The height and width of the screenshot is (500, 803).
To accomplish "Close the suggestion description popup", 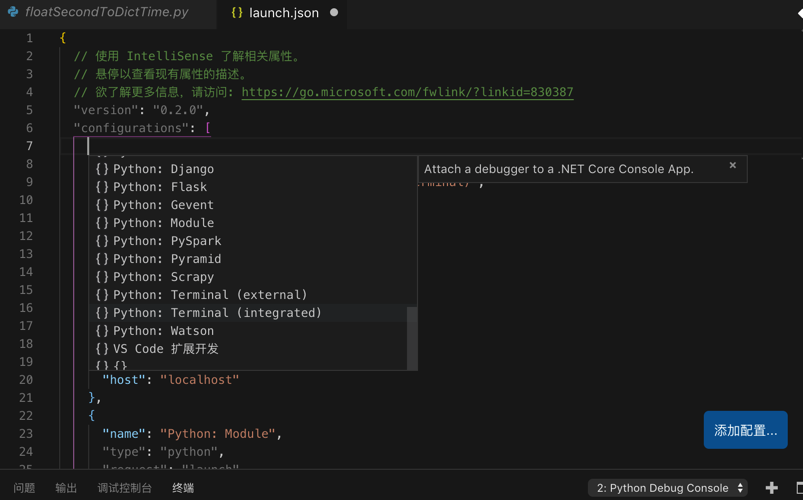I will pos(733,165).
